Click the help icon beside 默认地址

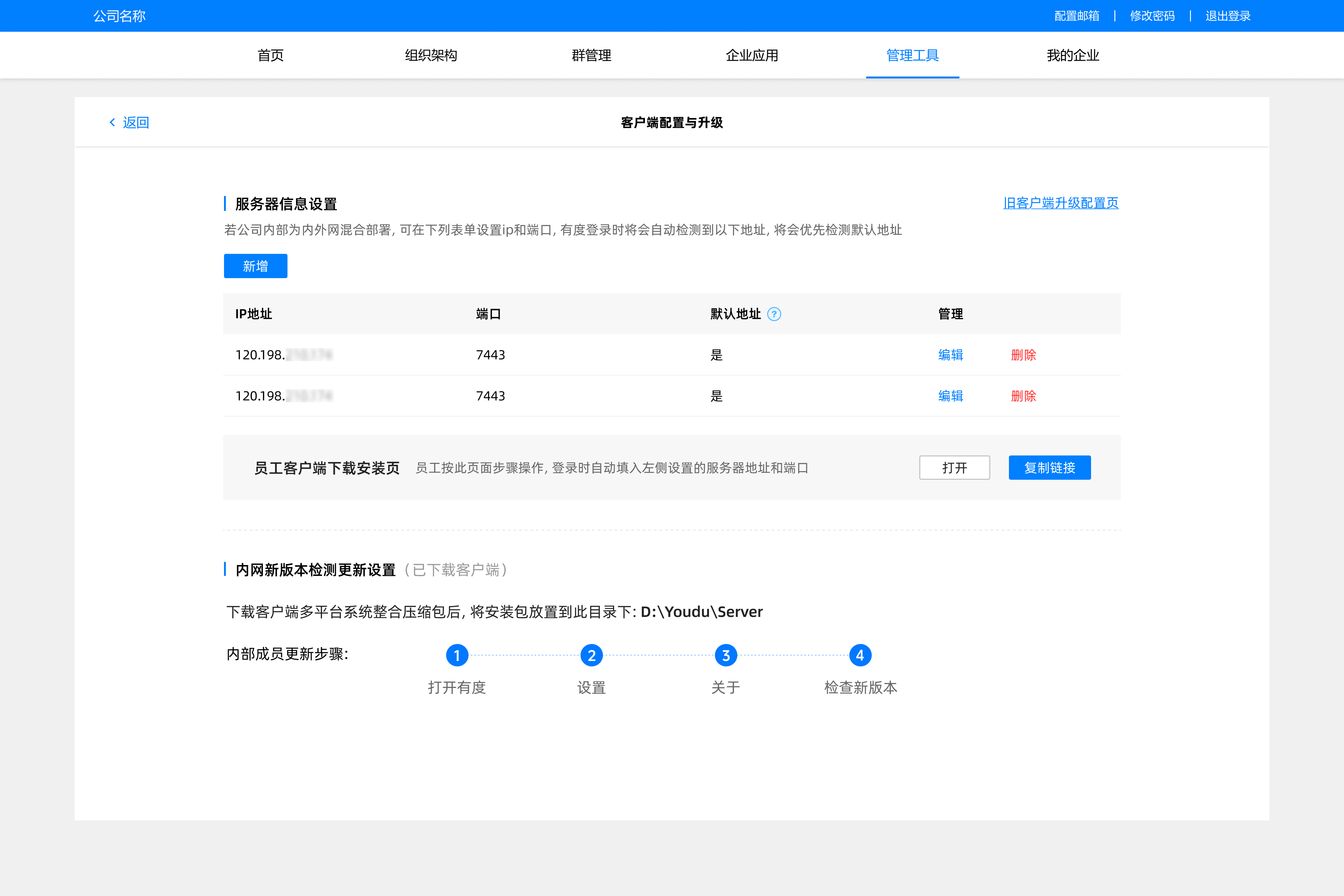774,314
